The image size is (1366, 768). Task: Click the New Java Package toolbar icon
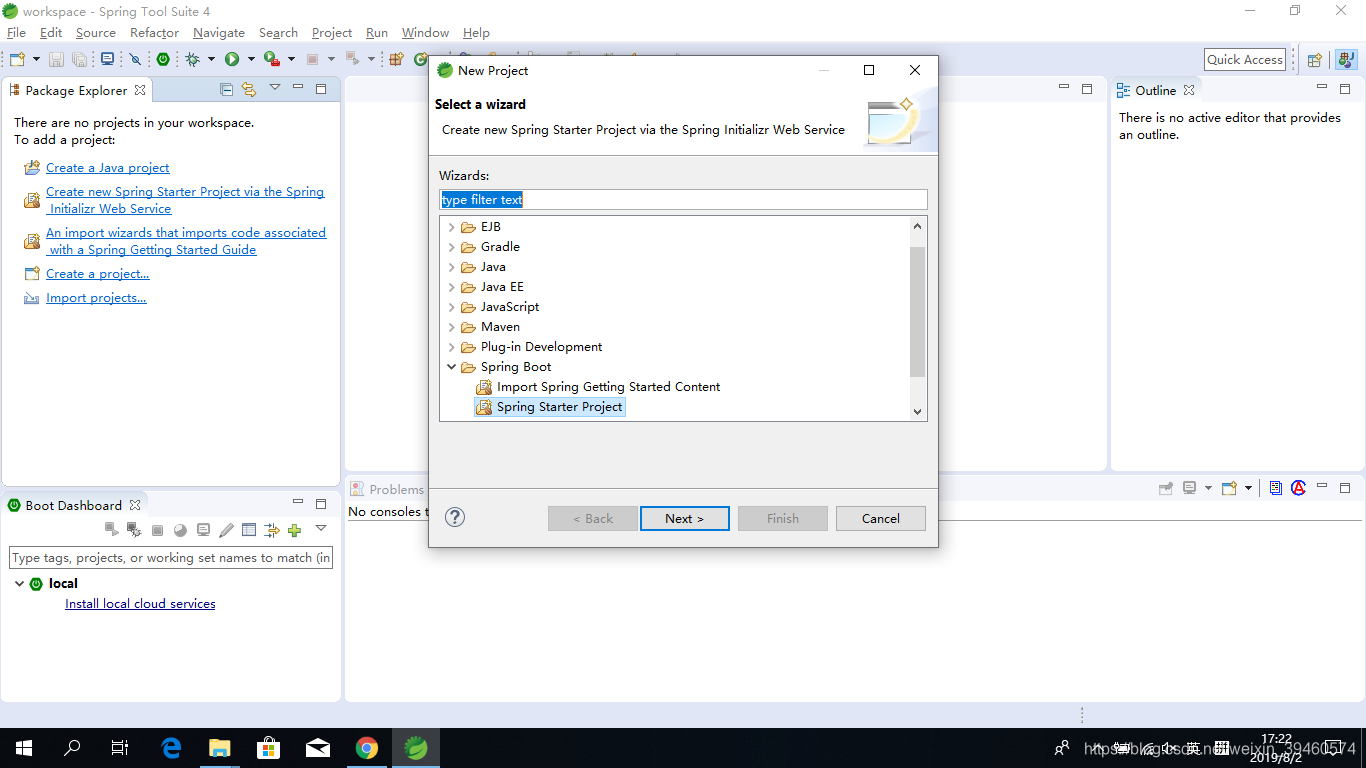click(395, 59)
